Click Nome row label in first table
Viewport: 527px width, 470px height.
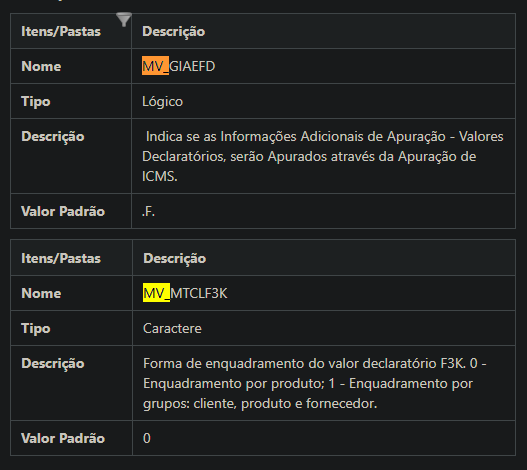(x=41, y=66)
